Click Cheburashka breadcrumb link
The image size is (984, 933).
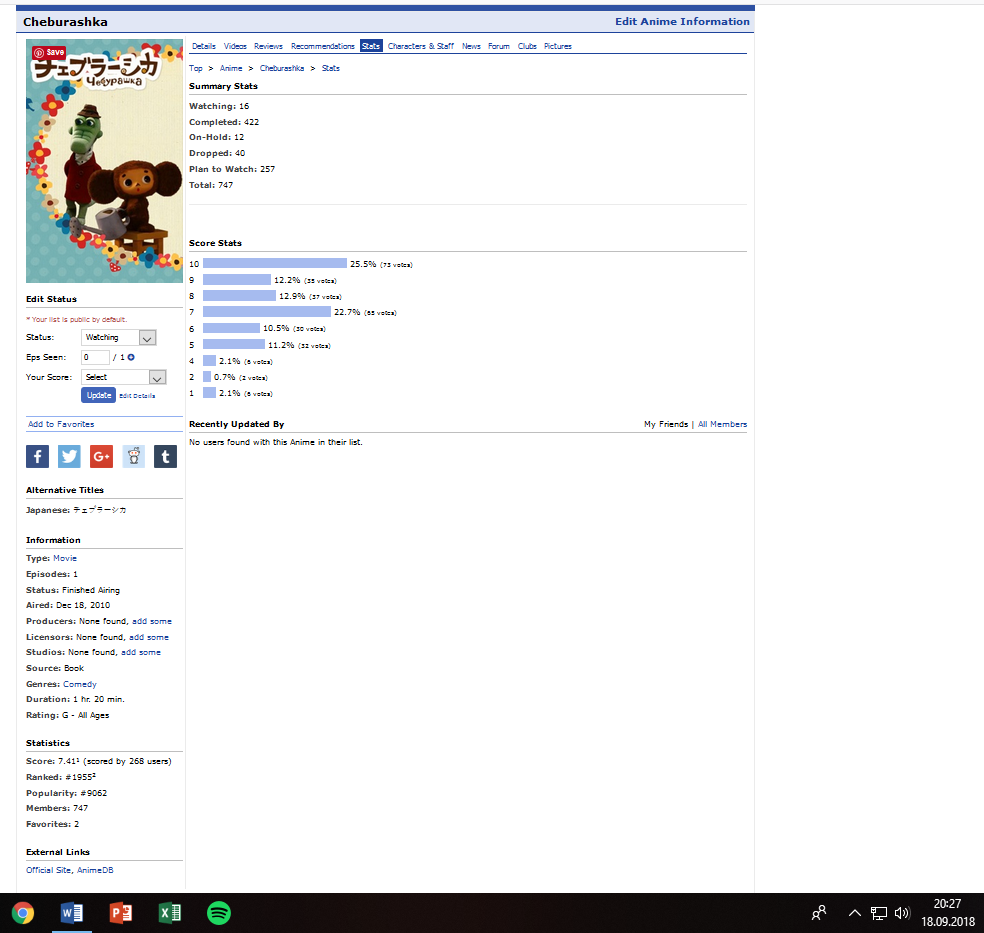pos(282,68)
